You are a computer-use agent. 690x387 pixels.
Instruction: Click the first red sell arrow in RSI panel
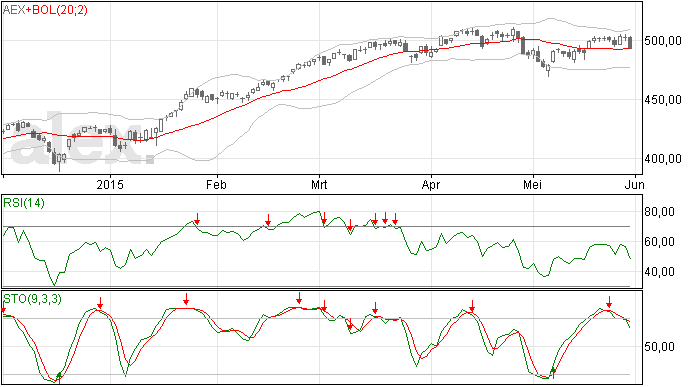point(197,219)
